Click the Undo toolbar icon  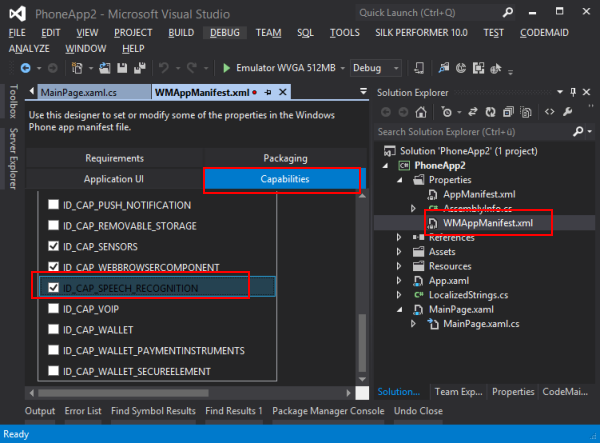coord(164,68)
